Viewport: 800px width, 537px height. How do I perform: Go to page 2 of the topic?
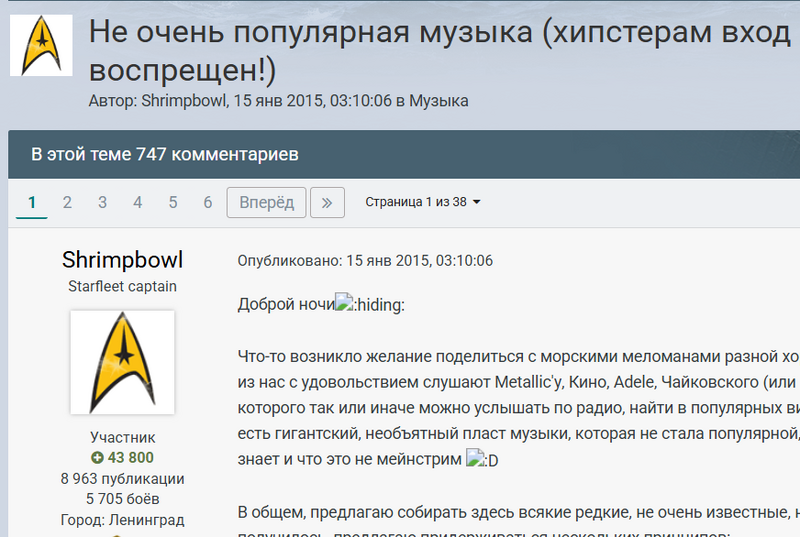tap(67, 202)
